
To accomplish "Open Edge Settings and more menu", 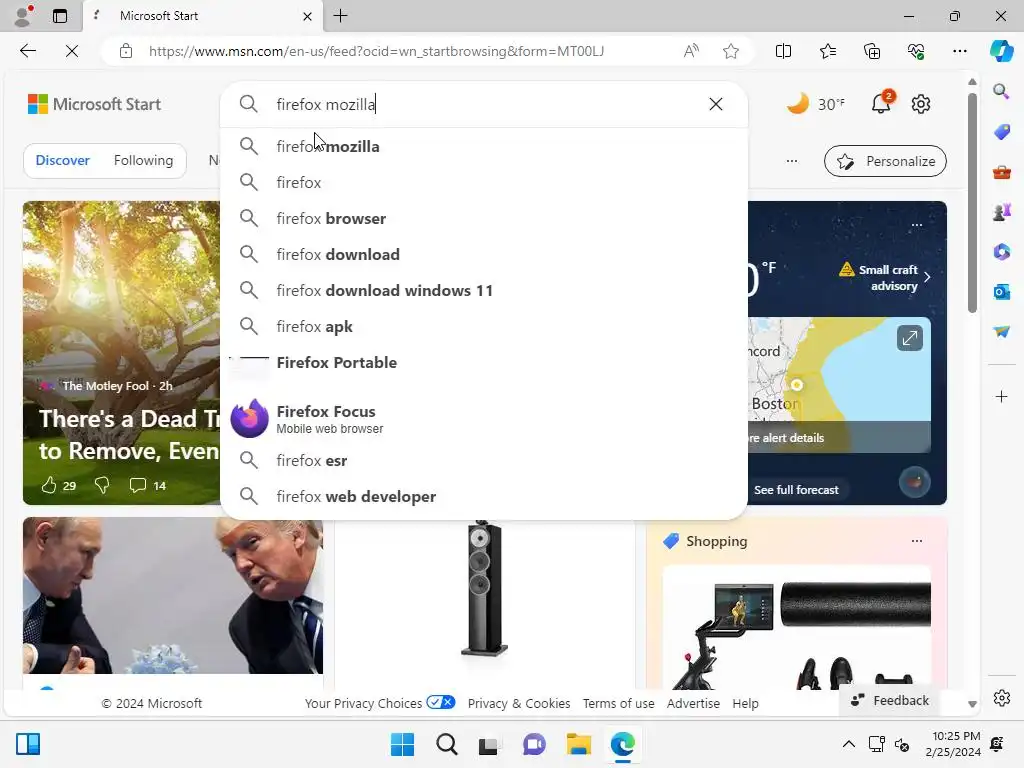I will 959,51.
